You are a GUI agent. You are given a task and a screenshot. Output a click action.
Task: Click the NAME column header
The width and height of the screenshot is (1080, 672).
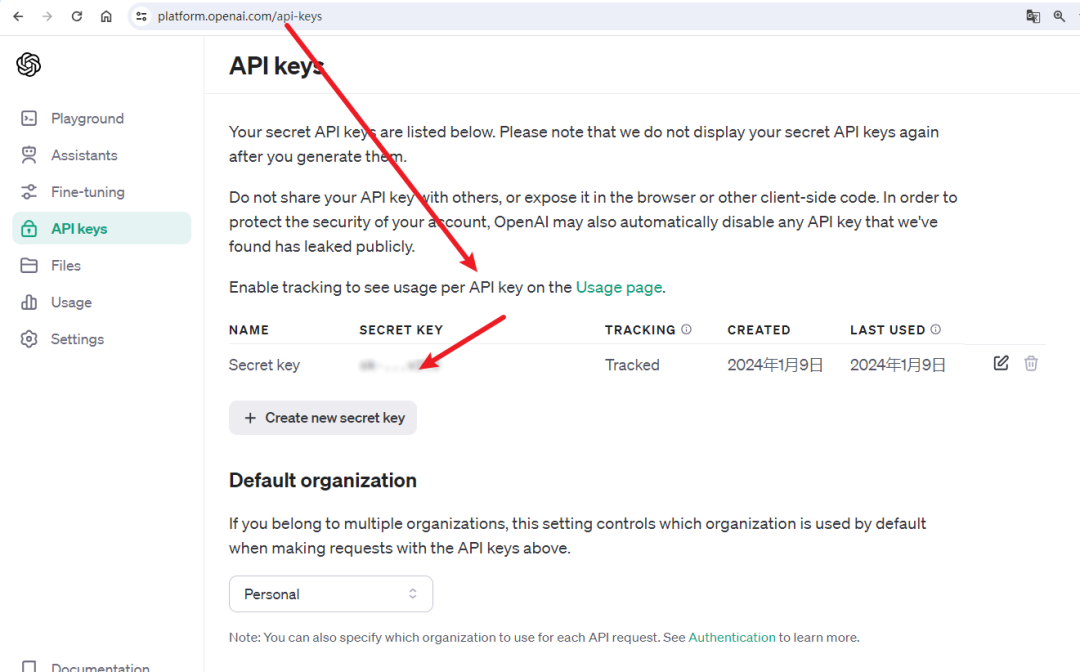pyautogui.click(x=249, y=330)
